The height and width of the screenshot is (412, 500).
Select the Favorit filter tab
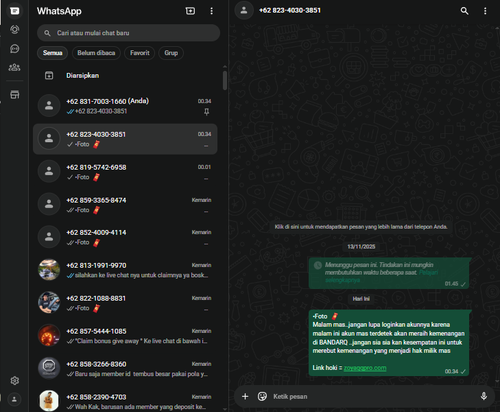pyautogui.click(x=140, y=53)
